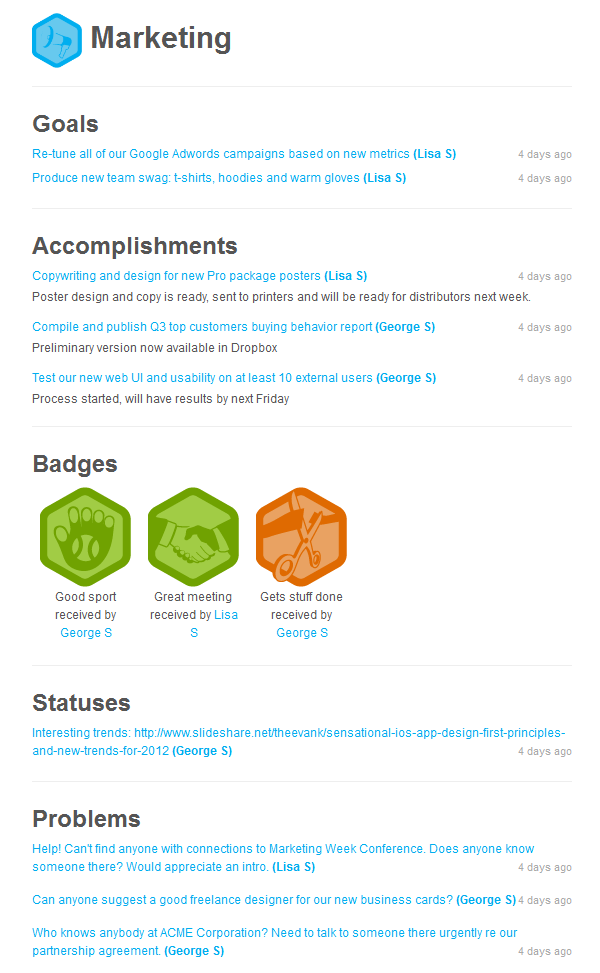This screenshot has height=973, width=600.
Task: Click the Problems section heading
Action: pos(86,819)
